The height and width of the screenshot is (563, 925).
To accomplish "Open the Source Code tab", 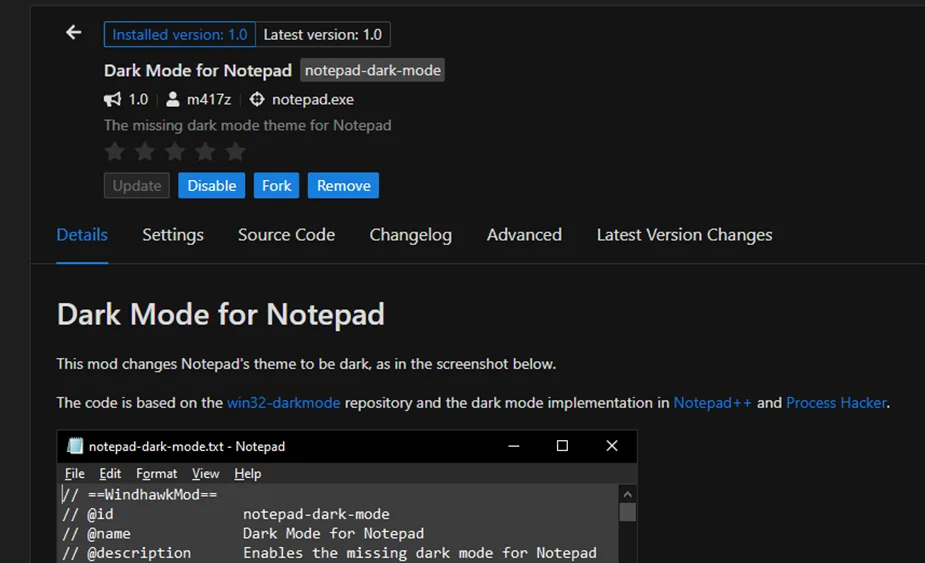I will pyautogui.click(x=287, y=235).
